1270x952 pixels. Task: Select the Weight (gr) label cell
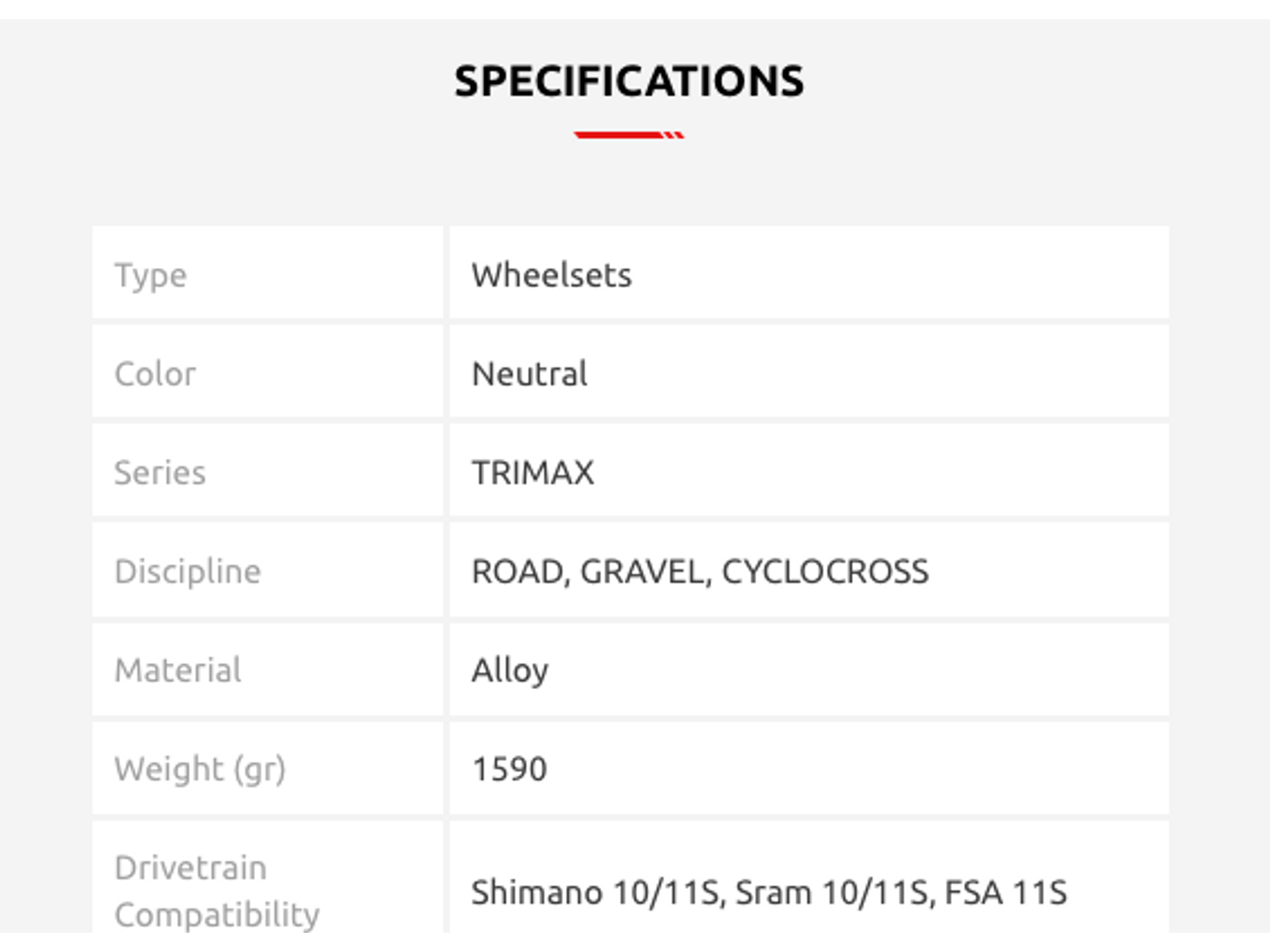pos(267,769)
